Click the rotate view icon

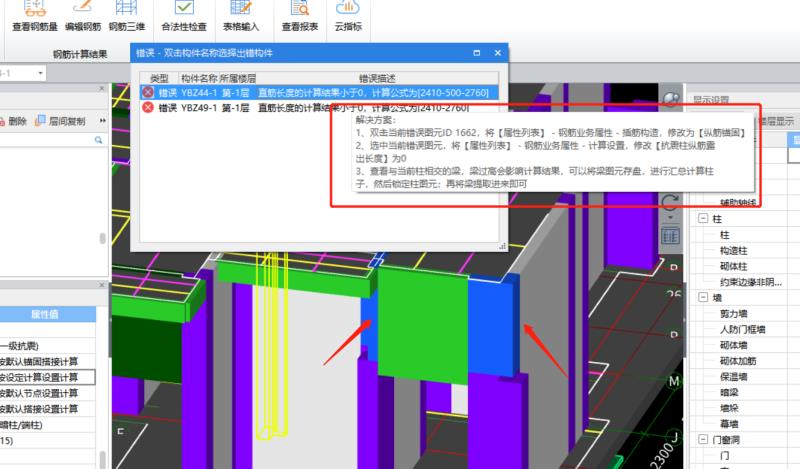tap(669, 203)
